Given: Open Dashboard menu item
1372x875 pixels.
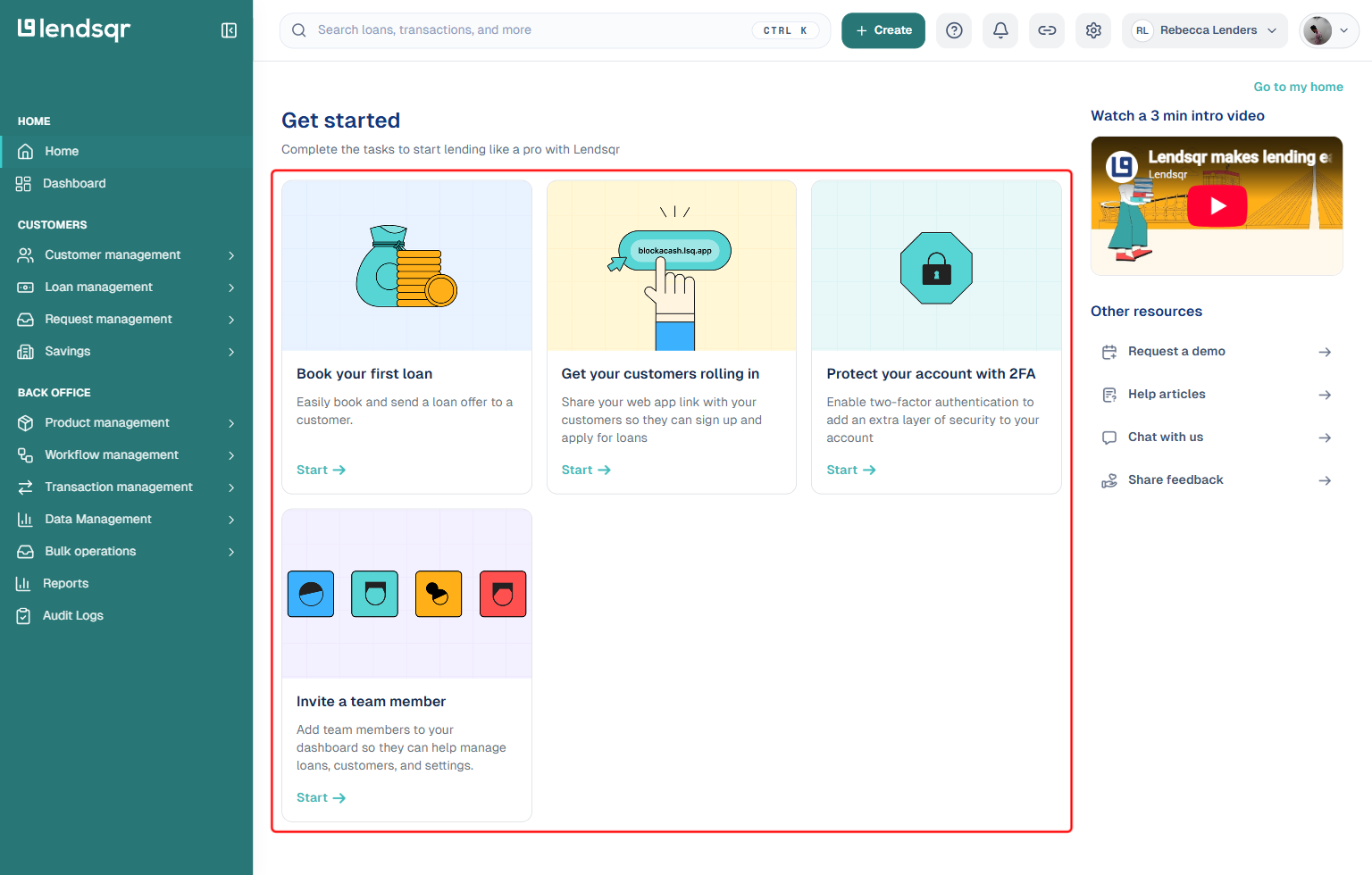Looking at the screenshot, I should [x=127, y=183].
